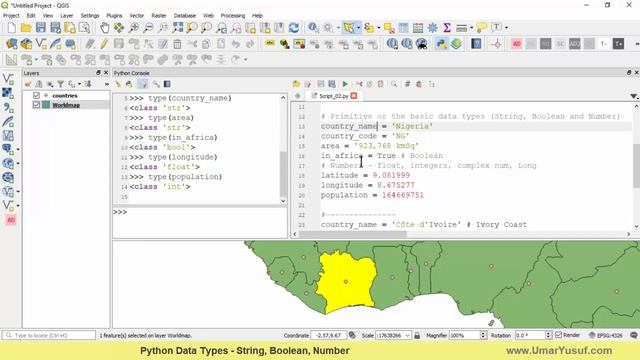
Task: Close the Script_02.py tab
Action: (x=354, y=96)
